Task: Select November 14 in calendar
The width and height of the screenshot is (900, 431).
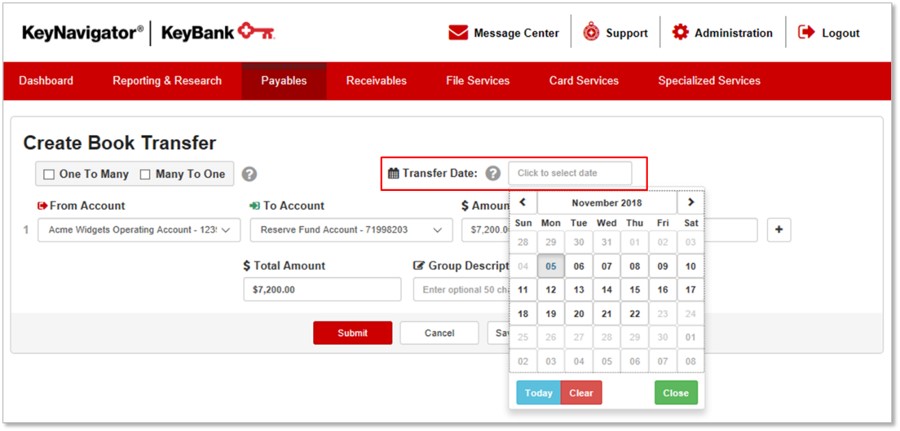Action: click(x=607, y=290)
